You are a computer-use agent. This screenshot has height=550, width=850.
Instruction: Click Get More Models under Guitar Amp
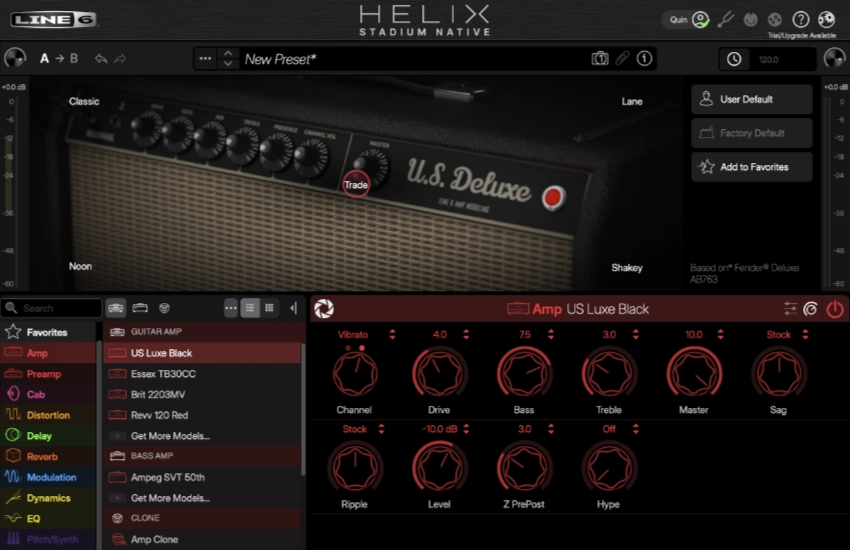(x=202, y=436)
